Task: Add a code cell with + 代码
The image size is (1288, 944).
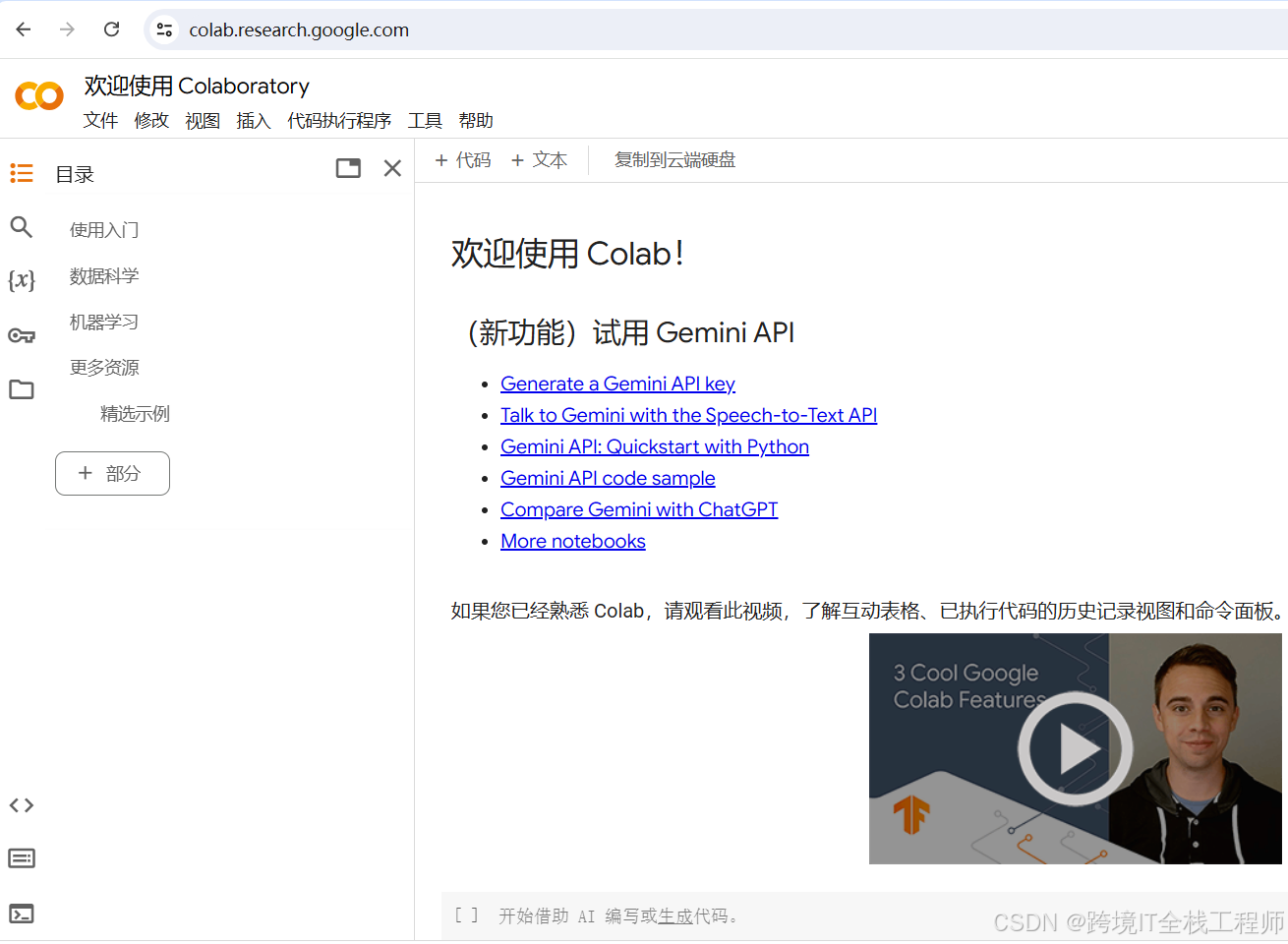Action: click(x=463, y=160)
